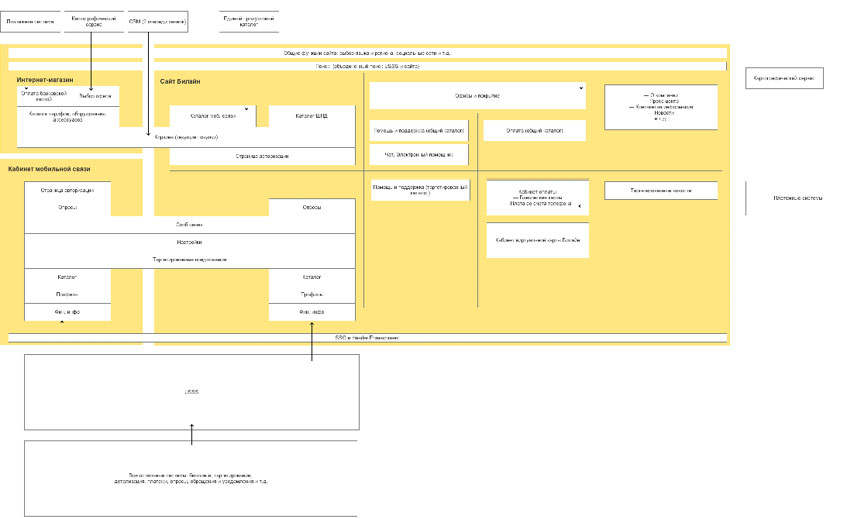Viewport: 854px width, 518px height.
Task: Select the Чат, Электронный помощник block
Action: pos(419,155)
